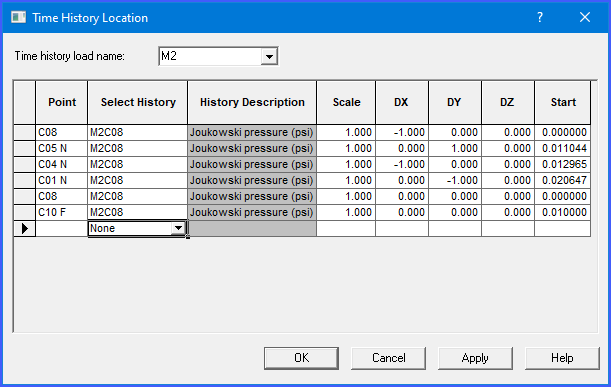
Task: Click the M2 load name combo box
Action: (218, 57)
